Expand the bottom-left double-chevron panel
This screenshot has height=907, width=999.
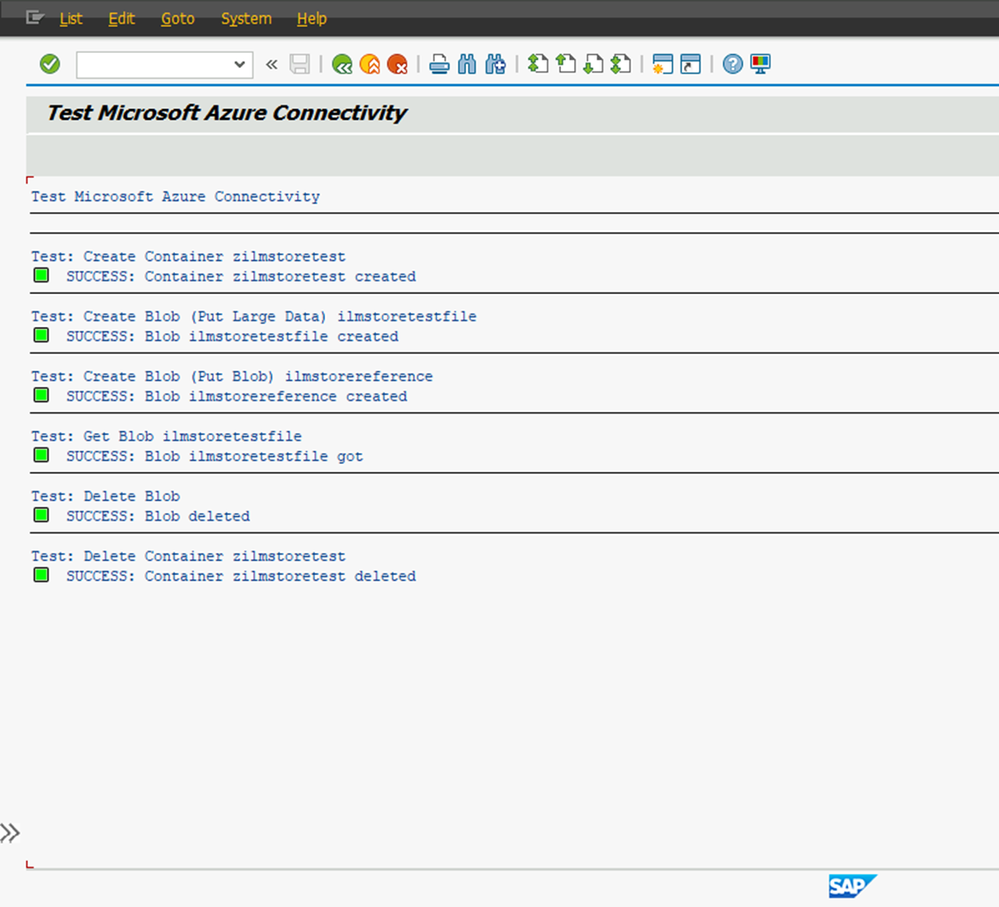(10, 832)
